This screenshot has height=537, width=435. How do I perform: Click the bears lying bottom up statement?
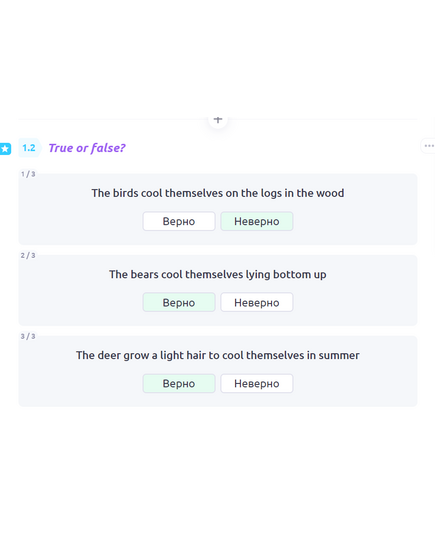pyautogui.click(x=218, y=275)
